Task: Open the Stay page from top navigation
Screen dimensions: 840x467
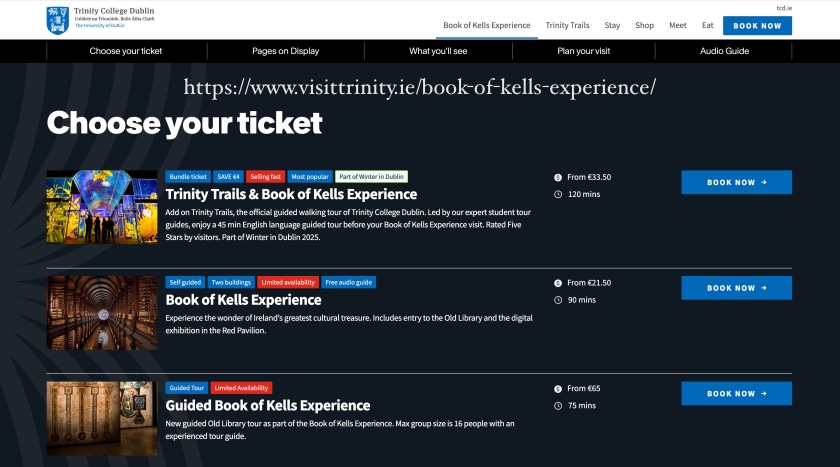Action: pos(612,25)
